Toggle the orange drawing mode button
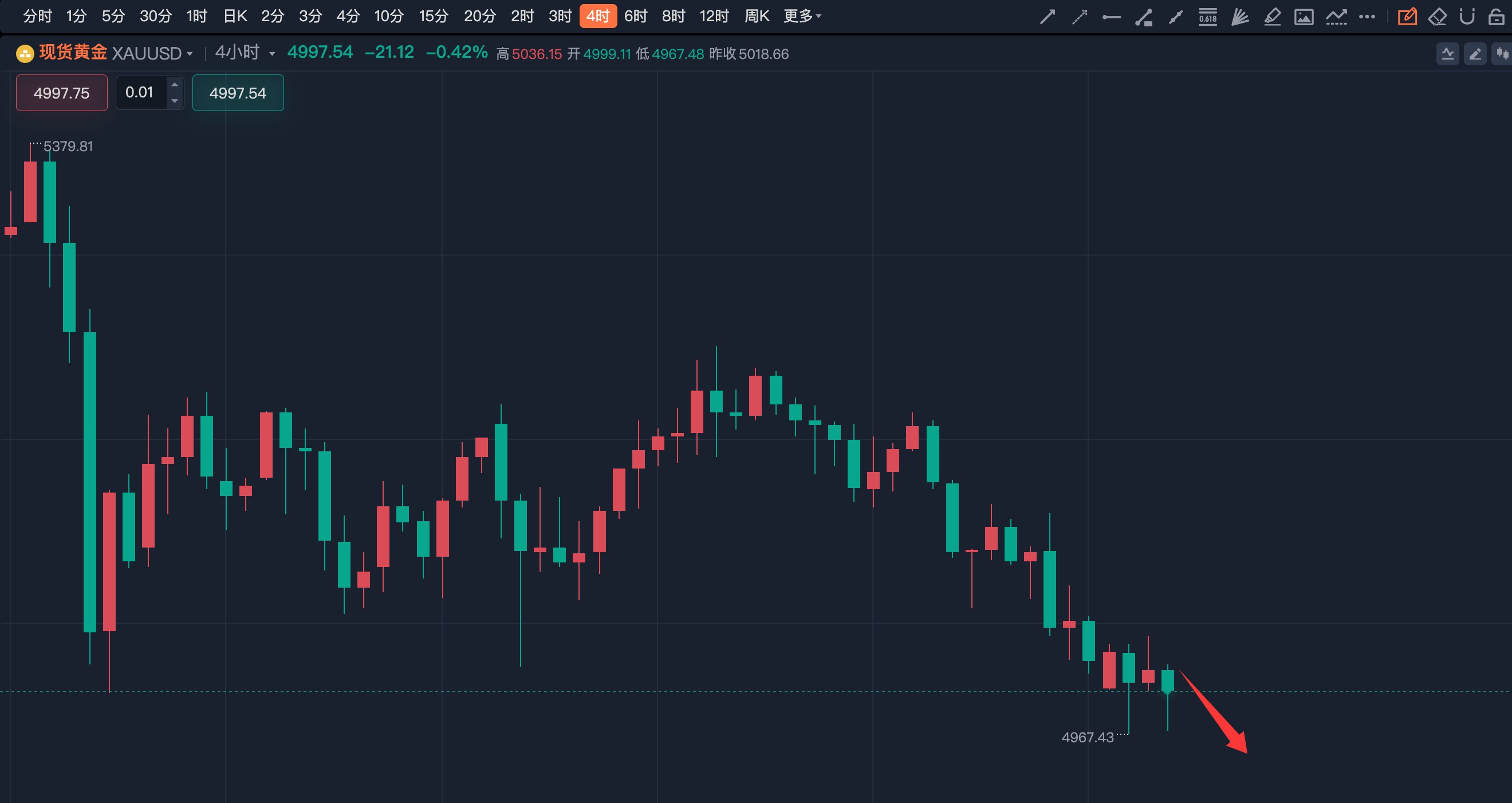 (1407, 17)
